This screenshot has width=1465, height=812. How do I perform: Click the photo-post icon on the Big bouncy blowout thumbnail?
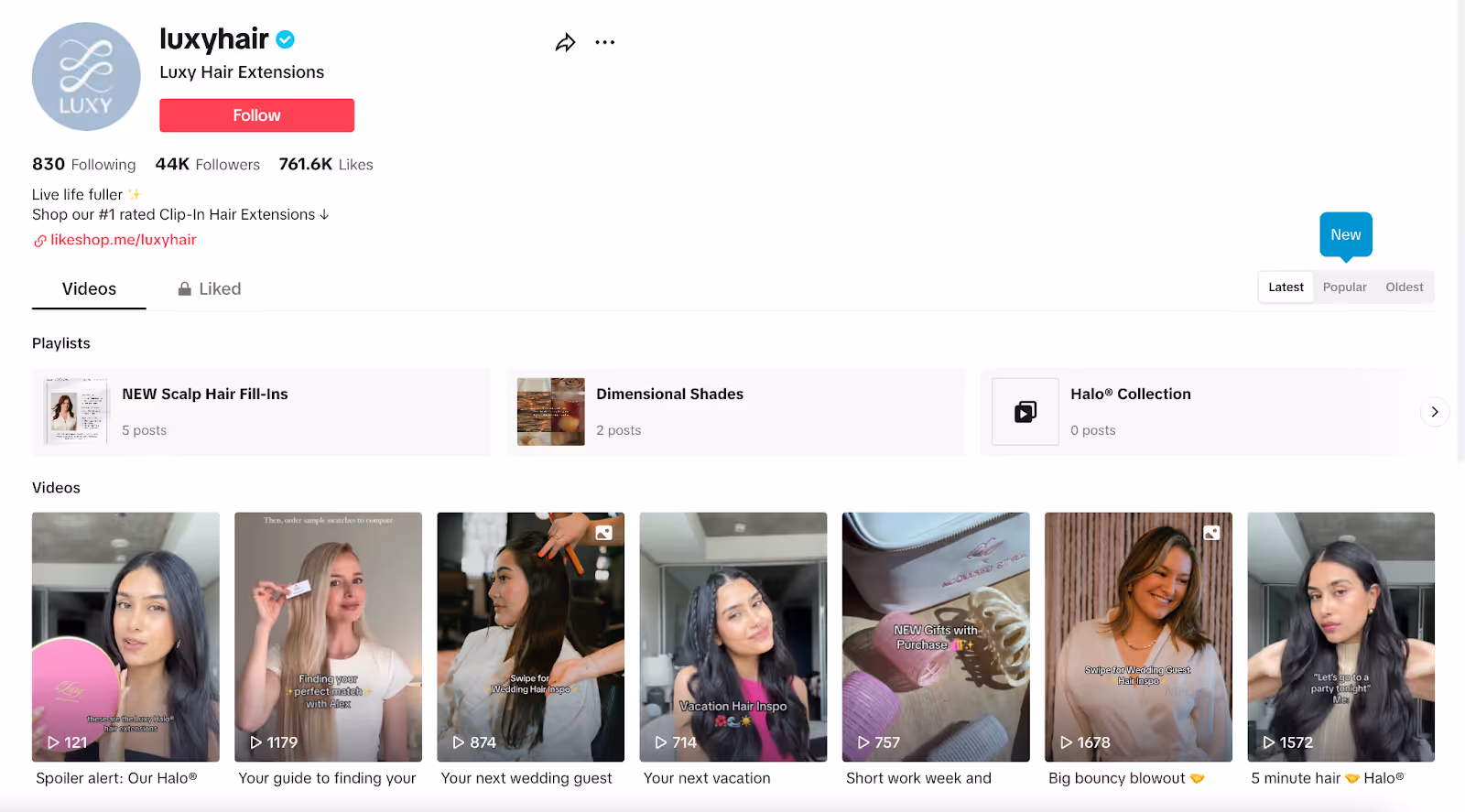click(1211, 533)
